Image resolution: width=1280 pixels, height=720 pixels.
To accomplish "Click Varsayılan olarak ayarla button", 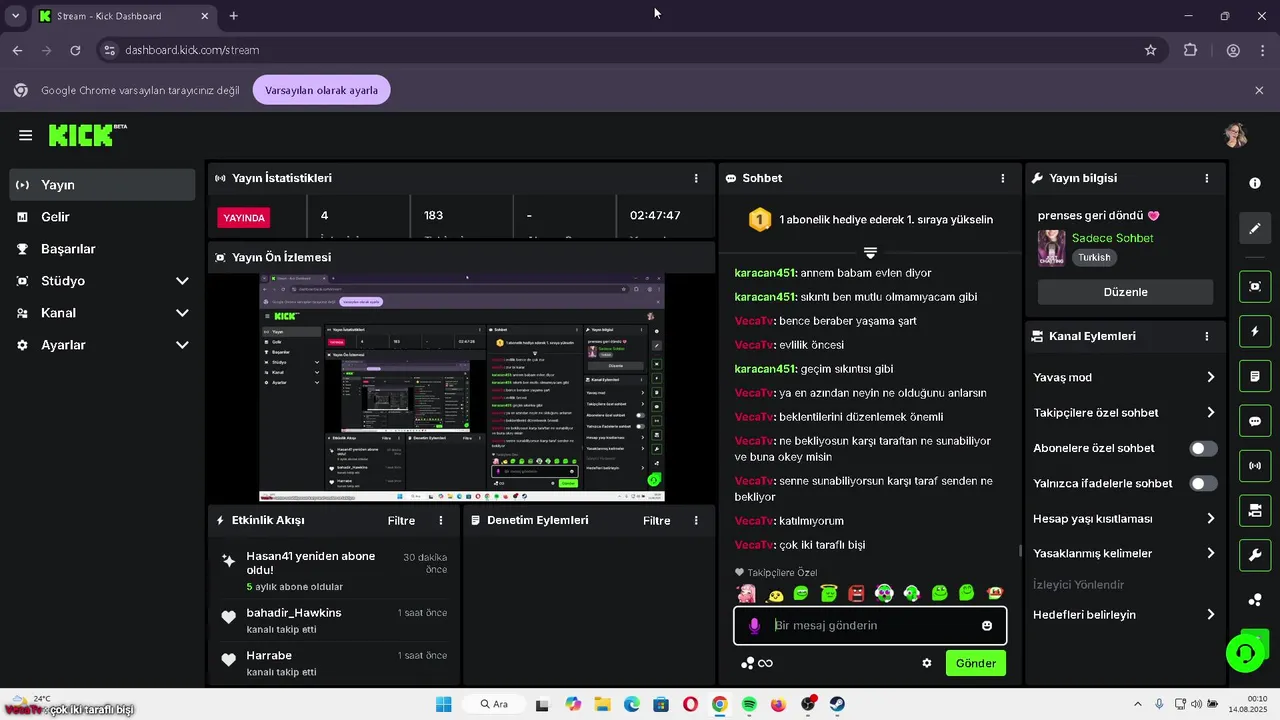I will 322,90.
